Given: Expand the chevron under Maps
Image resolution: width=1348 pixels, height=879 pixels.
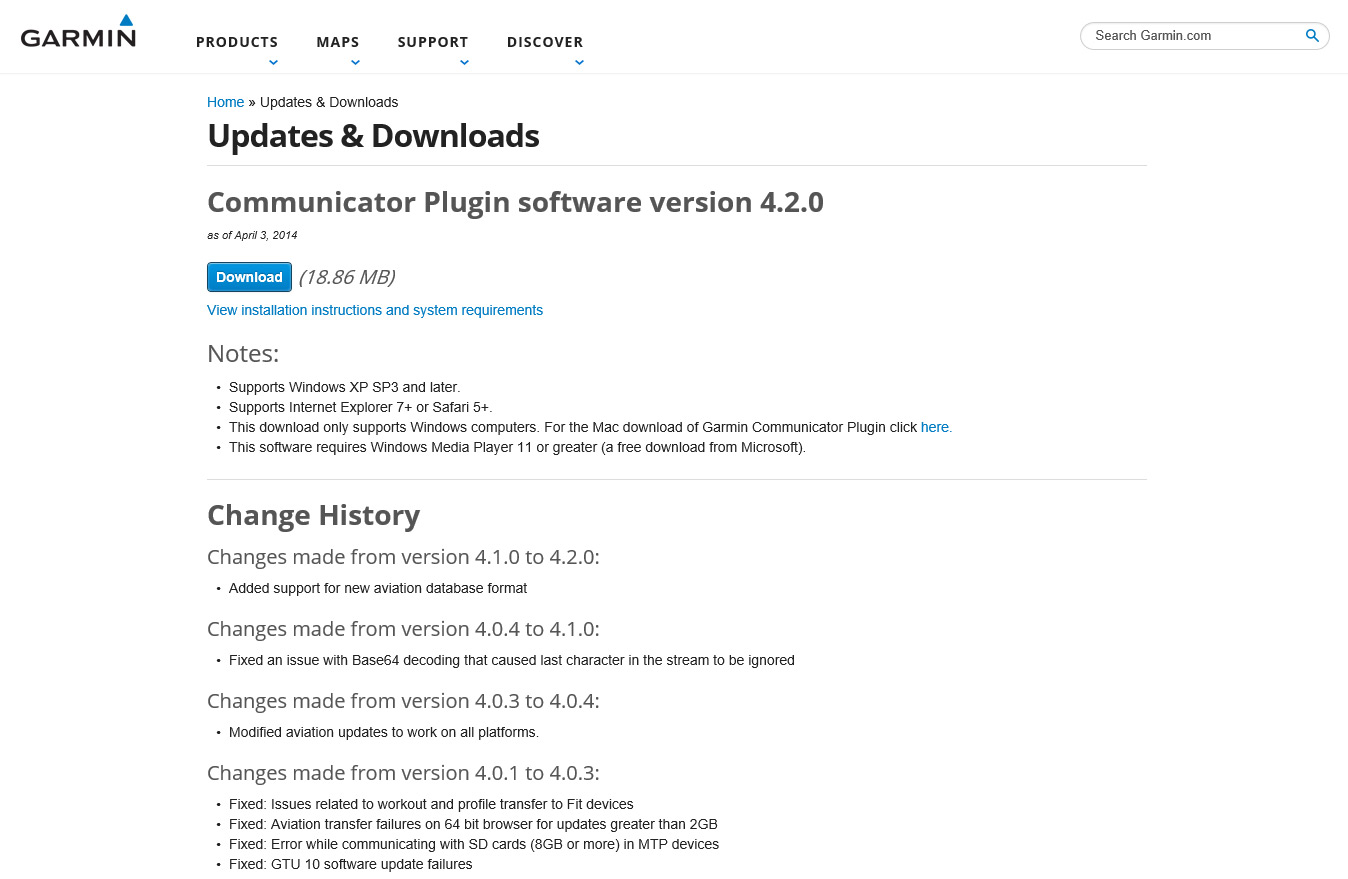Looking at the screenshot, I should (x=355, y=62).
